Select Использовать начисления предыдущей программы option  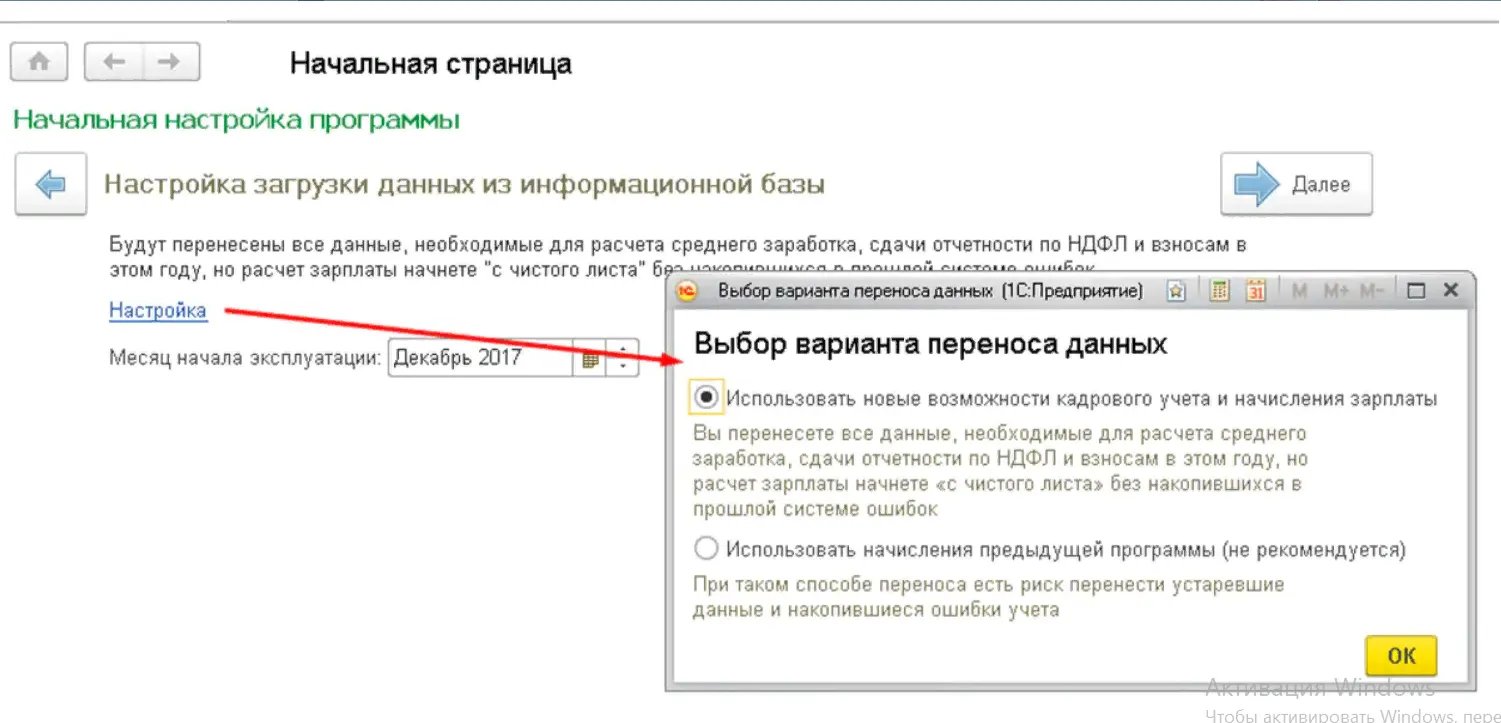707,549
